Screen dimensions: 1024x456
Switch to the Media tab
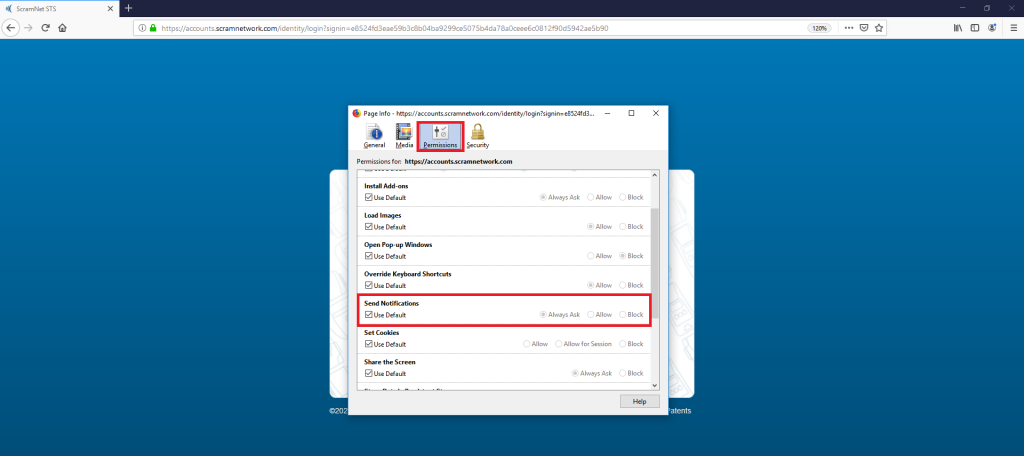[404, 136]
